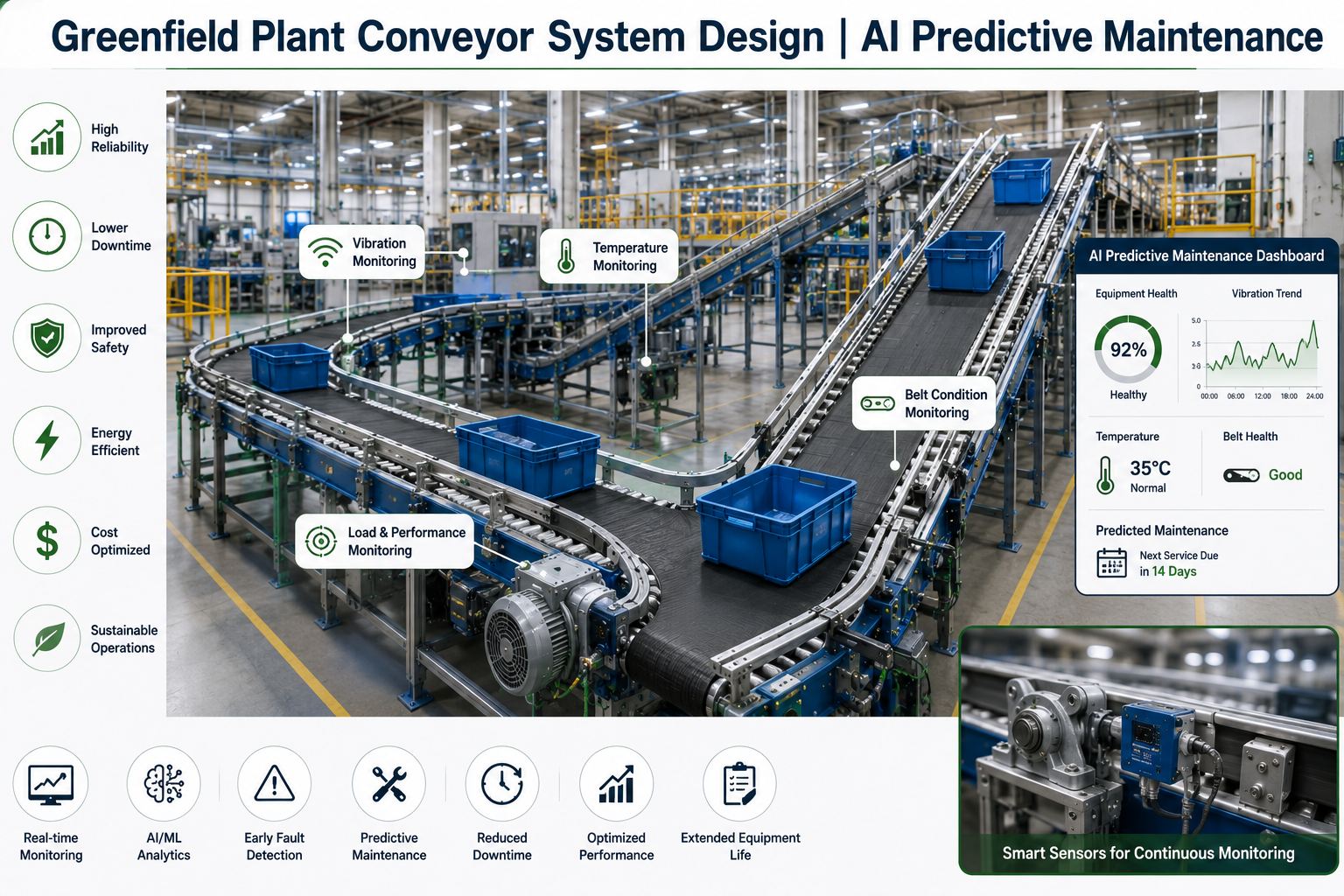Screen dimensions: 1344x896
Task: Click the 'Sustainable Operations' label
Action: pos(123,639)
